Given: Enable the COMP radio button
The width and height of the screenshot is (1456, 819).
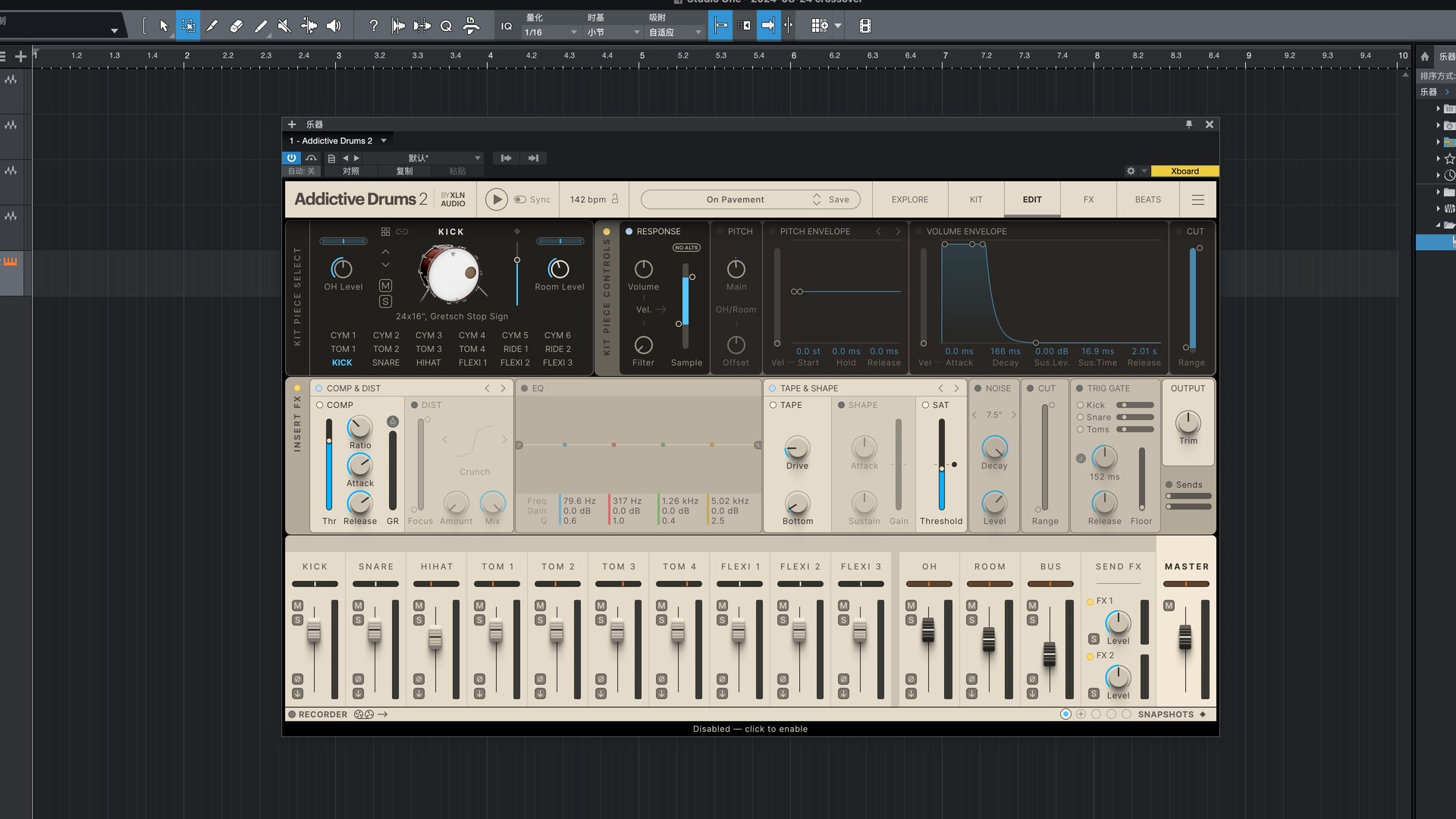Looking at the screenshot, I should tap(320, 405).
